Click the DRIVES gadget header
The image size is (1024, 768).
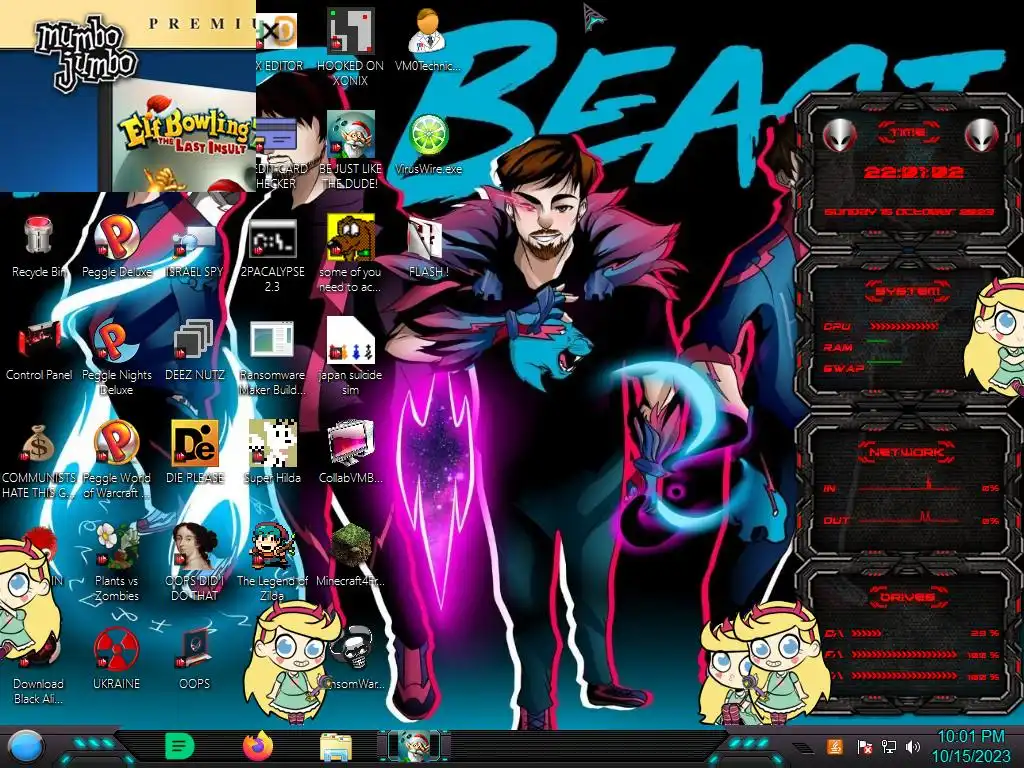(907, 597)
